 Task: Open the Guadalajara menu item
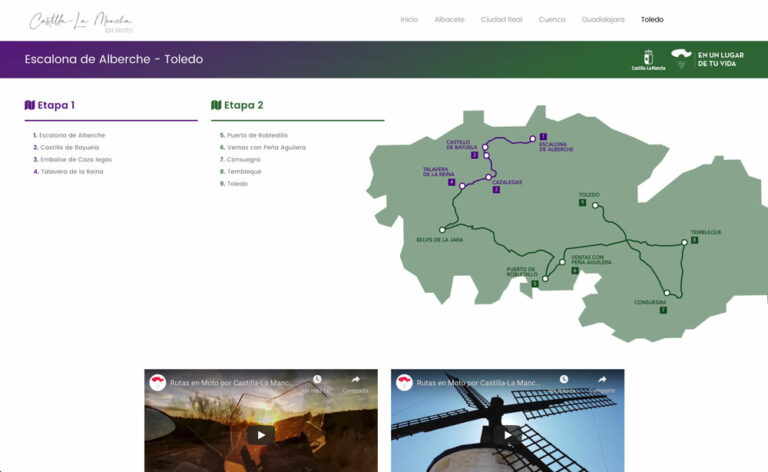tap(603, 20)
